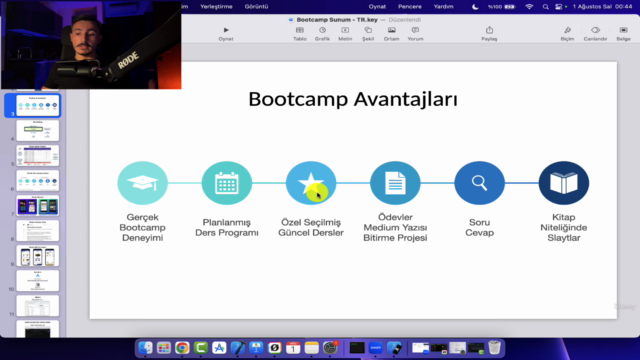Screen dimensions: 640x360
Task: Open the Paylaş share options
Action: [489, 30]
